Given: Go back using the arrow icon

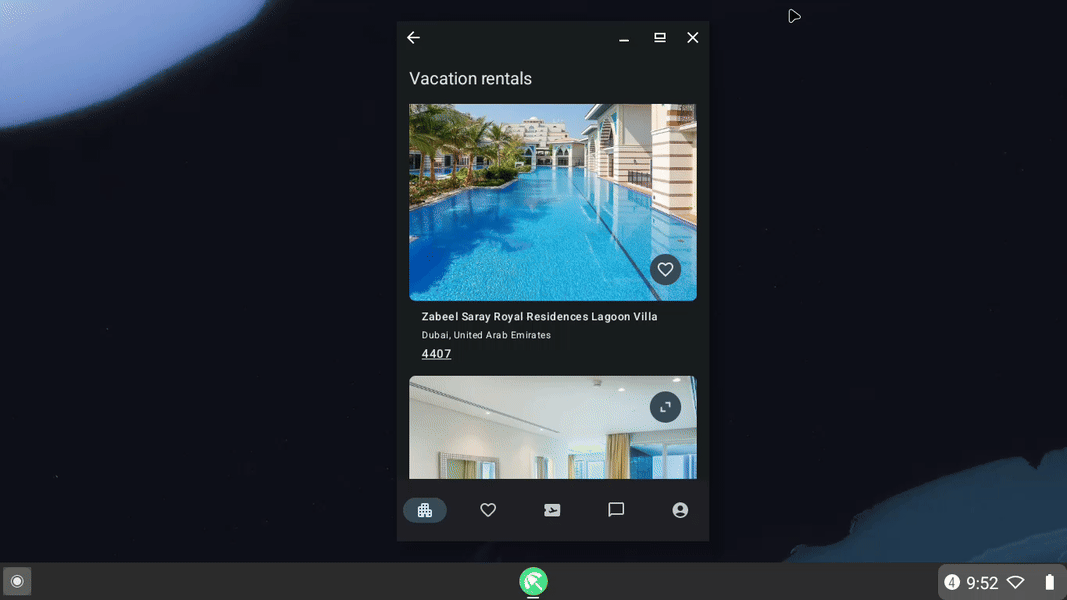Looking at the screenshot, I should 413,37.
